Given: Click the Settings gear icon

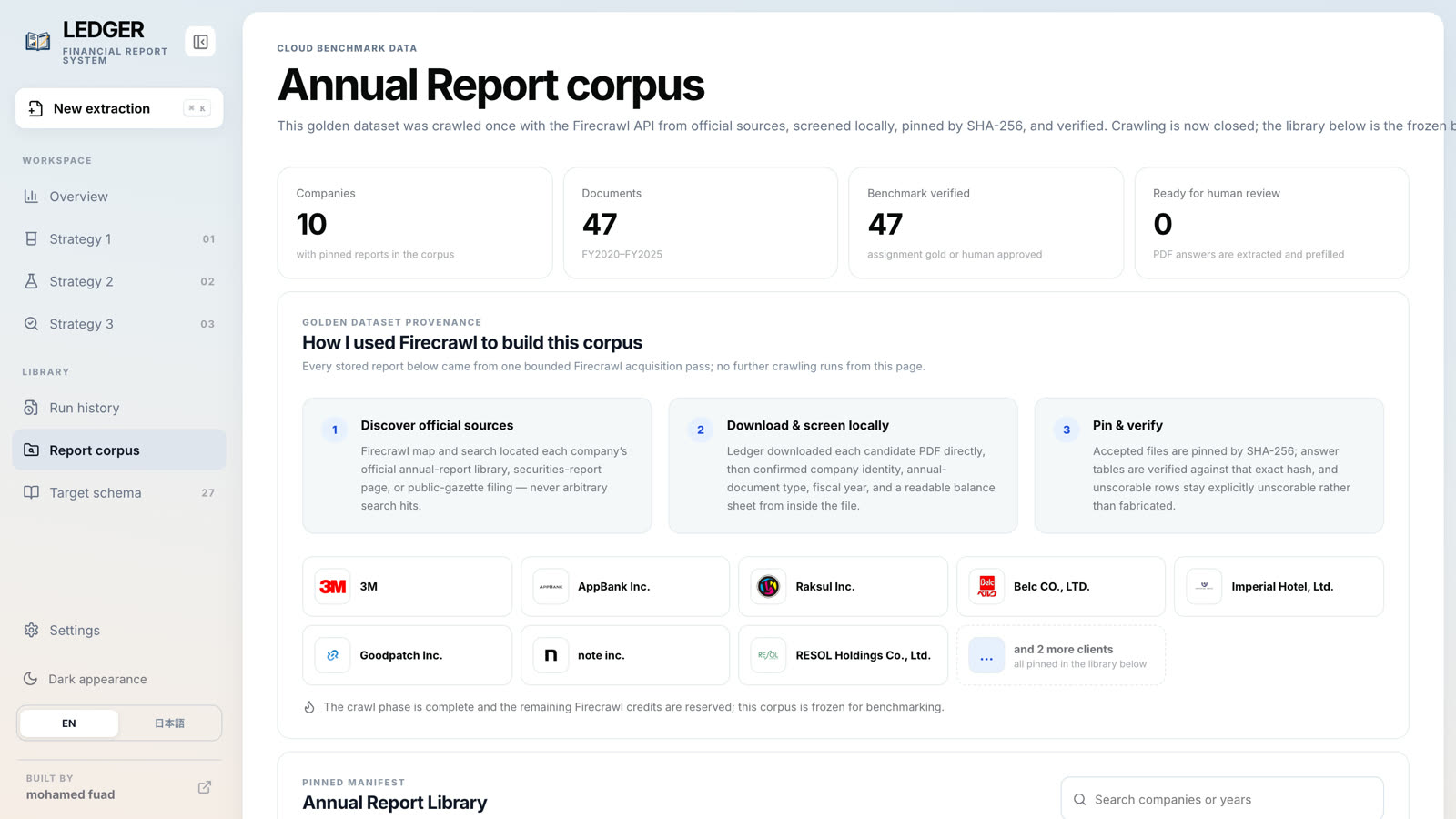Looking at the screenshot, I should tap(31, 630).
